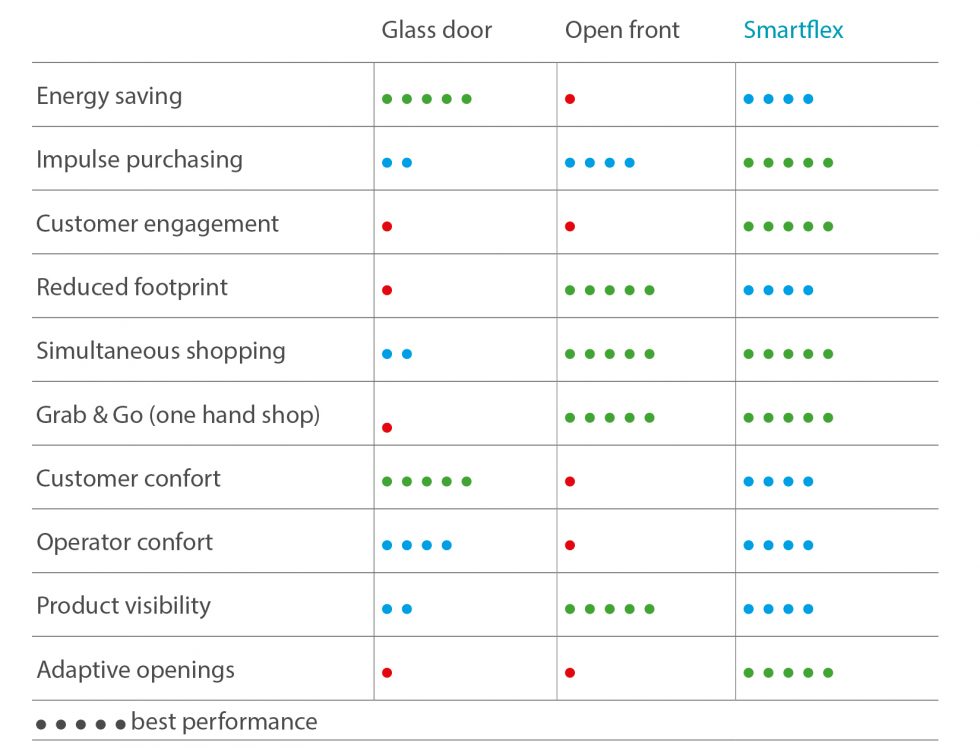Image resolution: width=980 pixels, height=748 pixels.
Task: Click green dots for Glass door Energy saving
Action: tap(427, 99)
